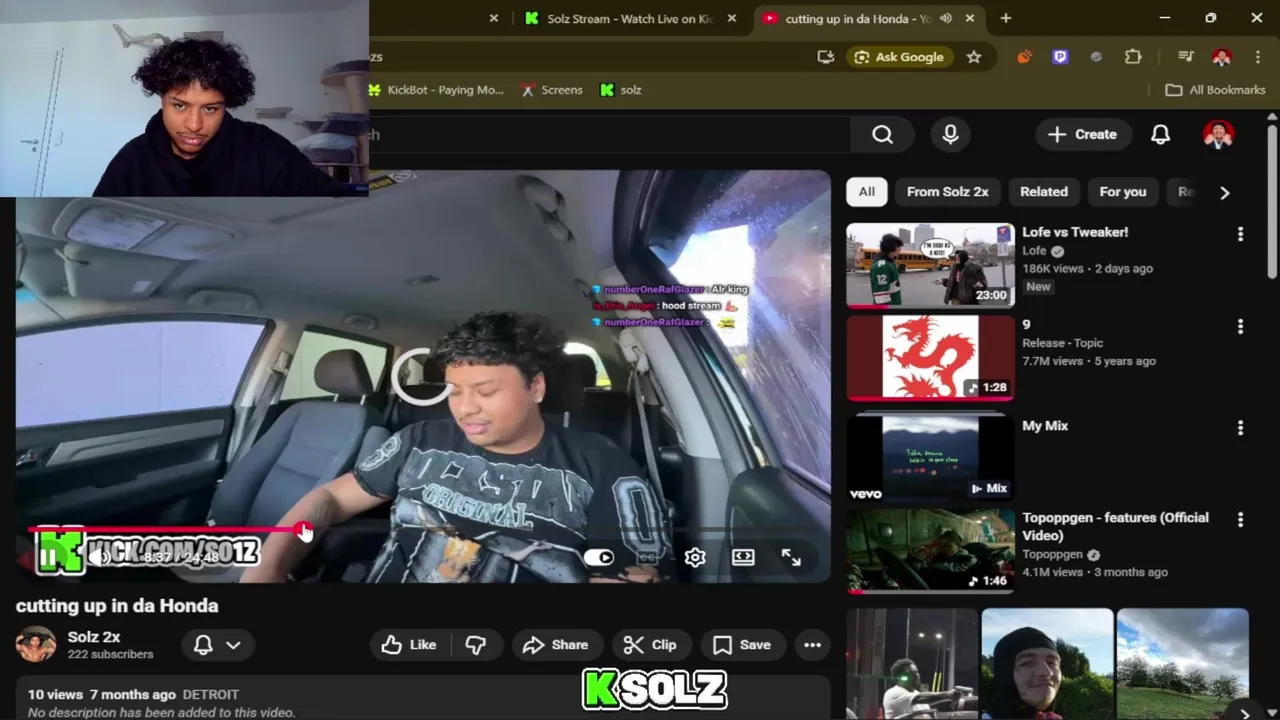Toggle closed captions in the video player
1280x720 pixels.
click(647, 557)
